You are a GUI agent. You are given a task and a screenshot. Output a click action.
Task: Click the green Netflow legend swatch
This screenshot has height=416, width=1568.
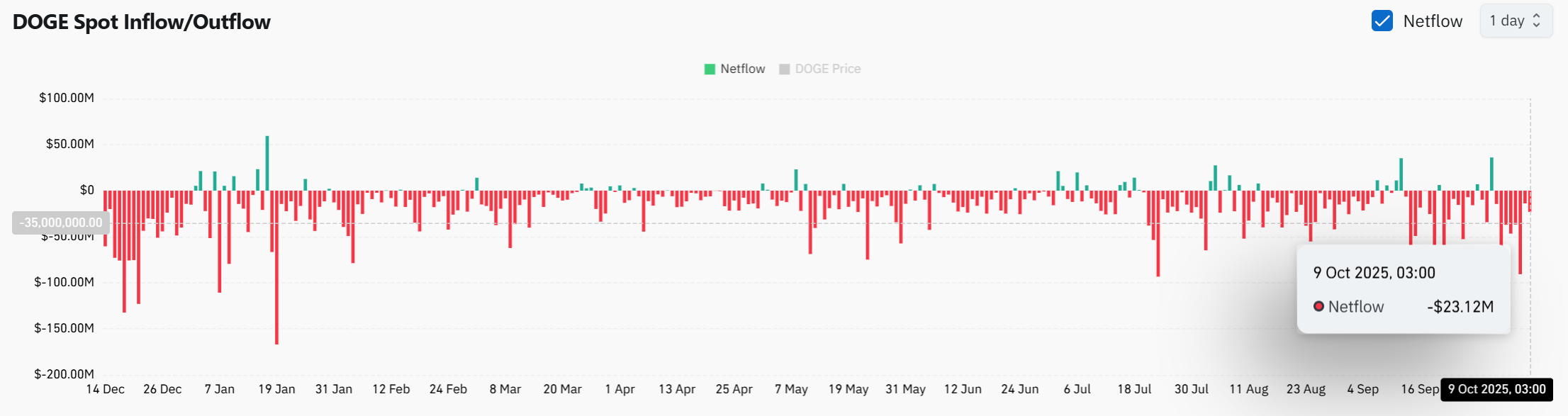click(x=710, y=69)
